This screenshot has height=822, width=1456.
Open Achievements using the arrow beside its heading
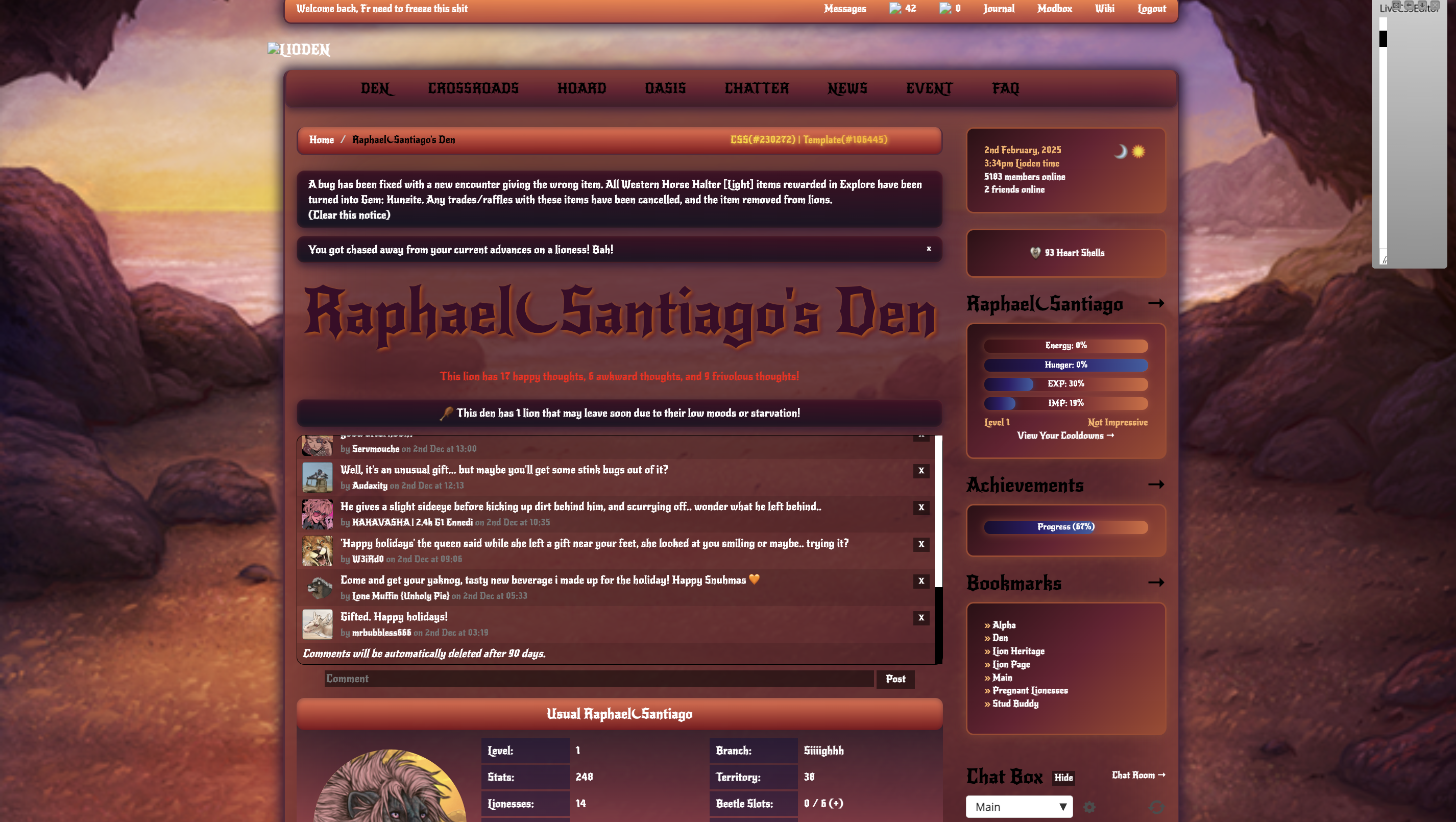click(x=1156, y=485)
